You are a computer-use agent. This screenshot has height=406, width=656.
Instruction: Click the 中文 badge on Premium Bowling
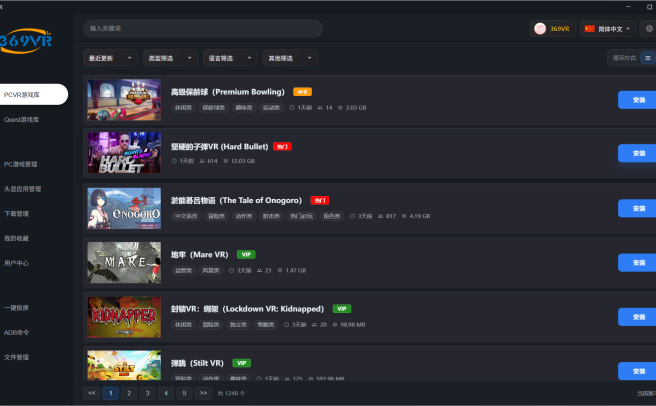[x=302, y=92]
